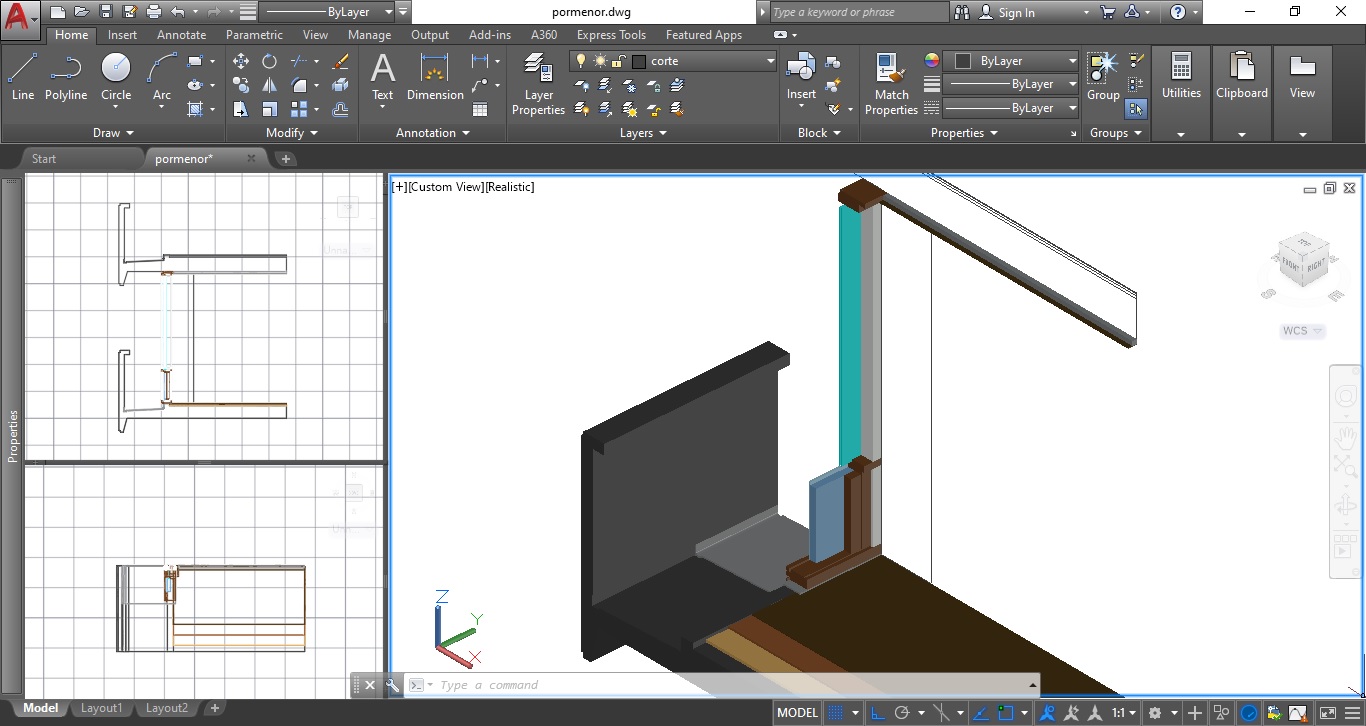Open the layer dropdown showing corte
This screenshot has width=1366, height=726.
coord(673,61)
